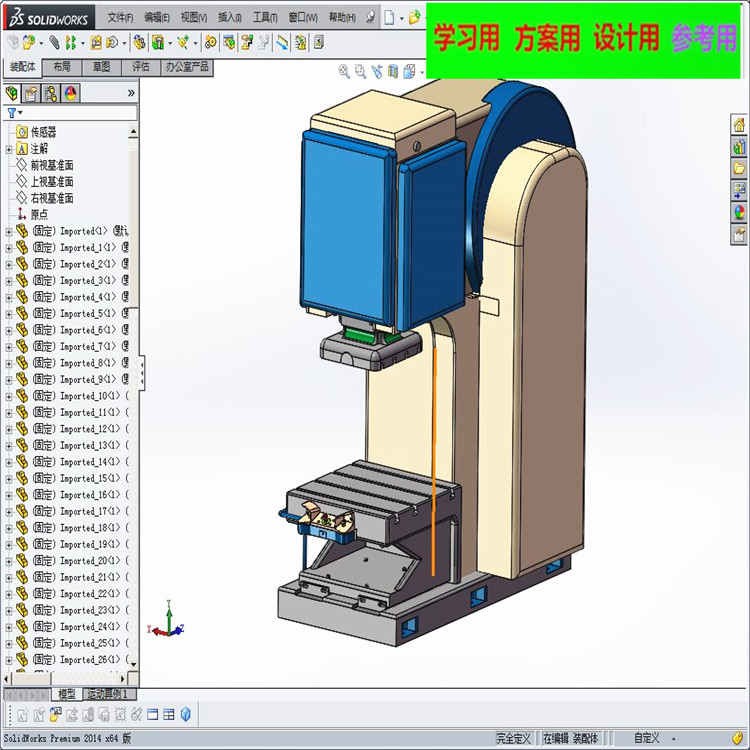Expand the Imported_12<1> component node
Viewport: 750px width, 750px height.
9,430
